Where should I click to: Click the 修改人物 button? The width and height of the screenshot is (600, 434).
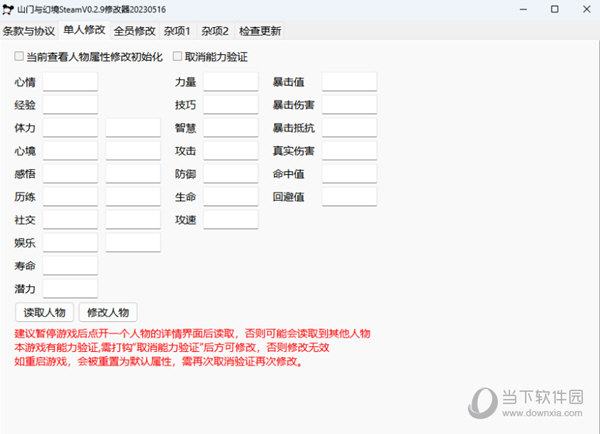click(x=108, y=312)
